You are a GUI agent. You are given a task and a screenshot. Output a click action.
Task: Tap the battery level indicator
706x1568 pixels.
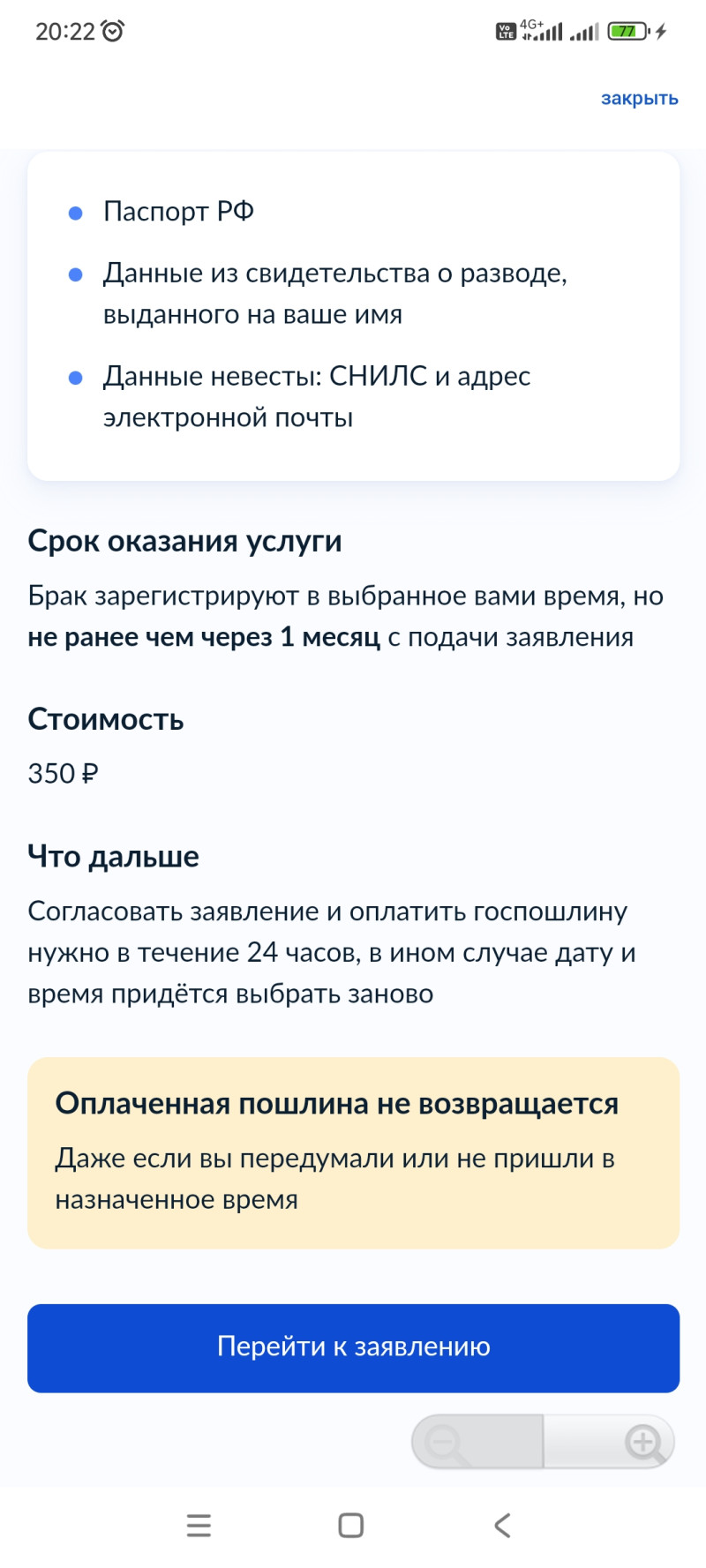tap(627, 32)
